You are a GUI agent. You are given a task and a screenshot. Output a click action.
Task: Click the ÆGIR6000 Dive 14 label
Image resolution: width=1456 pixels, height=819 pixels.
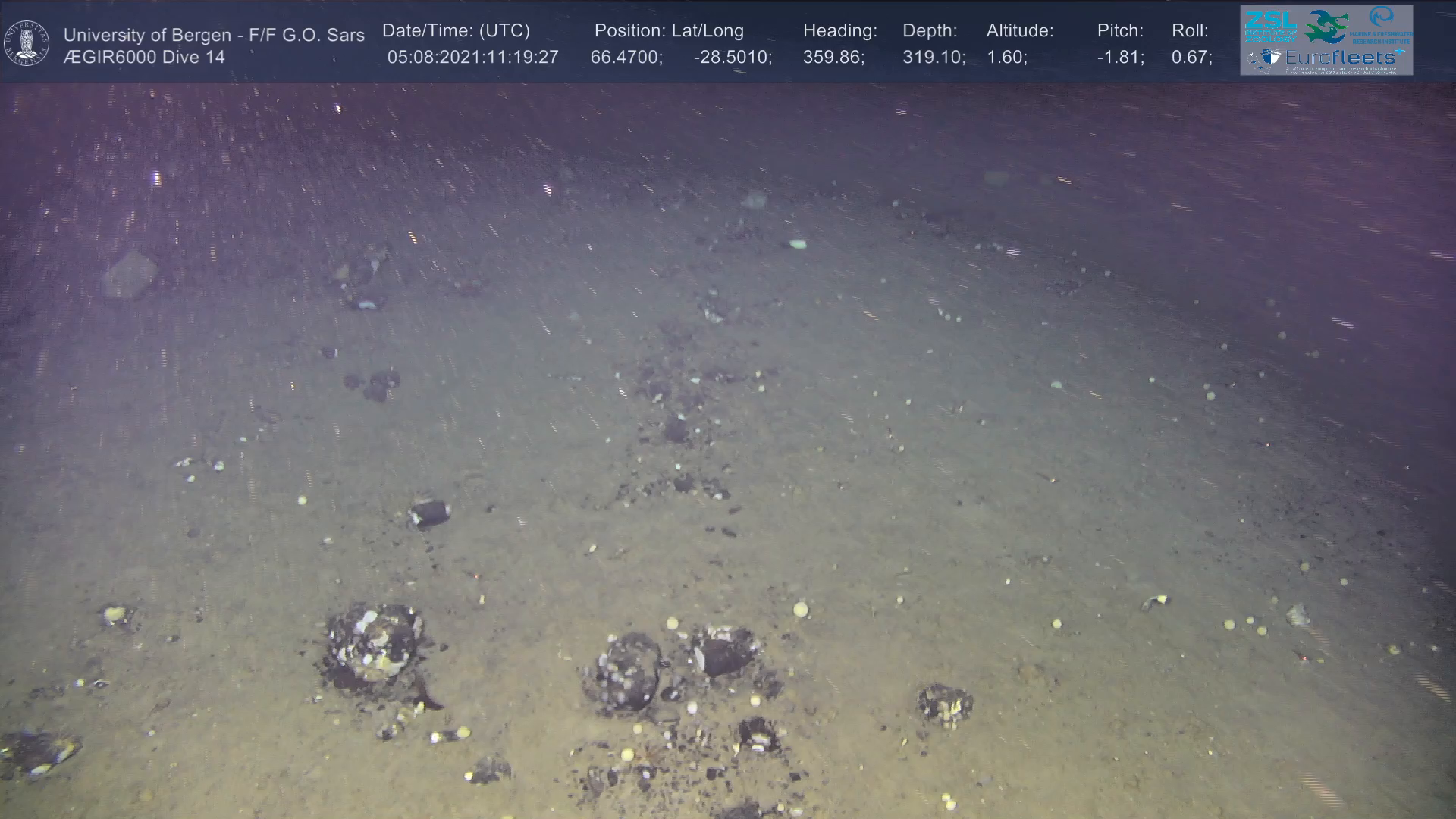144,57
